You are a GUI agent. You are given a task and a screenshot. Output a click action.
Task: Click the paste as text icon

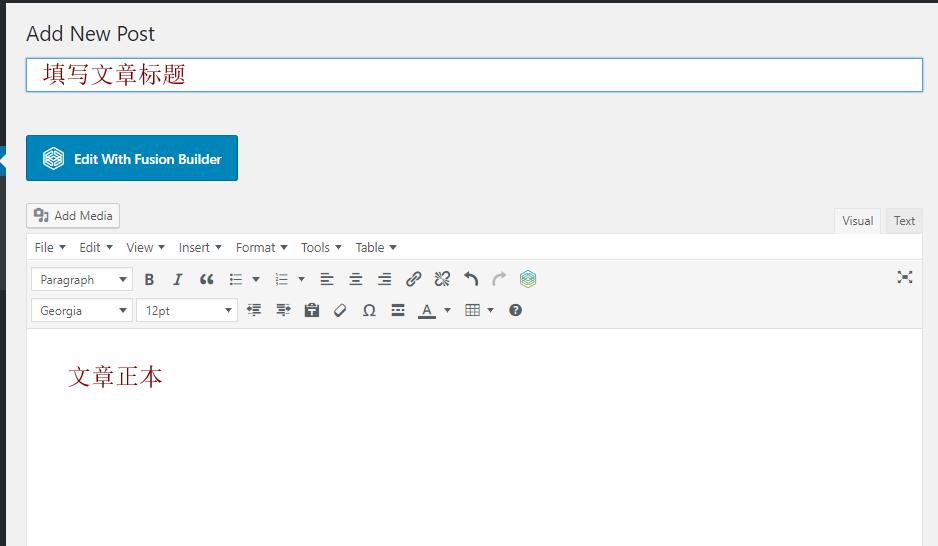[312, 310]
